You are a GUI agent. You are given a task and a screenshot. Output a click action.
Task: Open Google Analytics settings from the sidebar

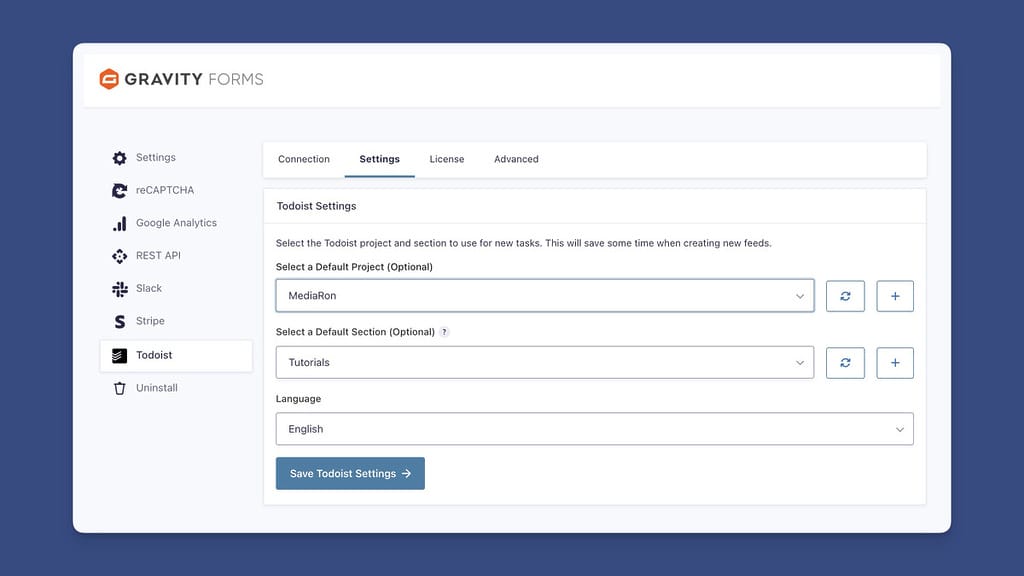pos(119,223)
